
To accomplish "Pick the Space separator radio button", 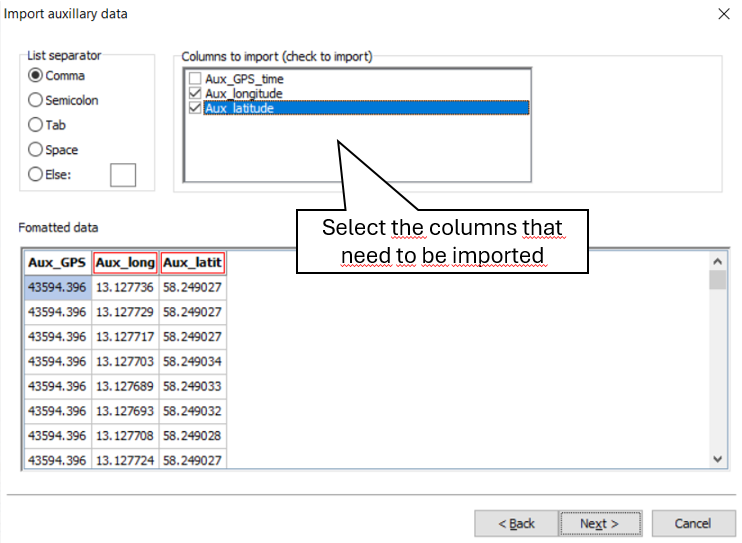I will click(36, 150).
